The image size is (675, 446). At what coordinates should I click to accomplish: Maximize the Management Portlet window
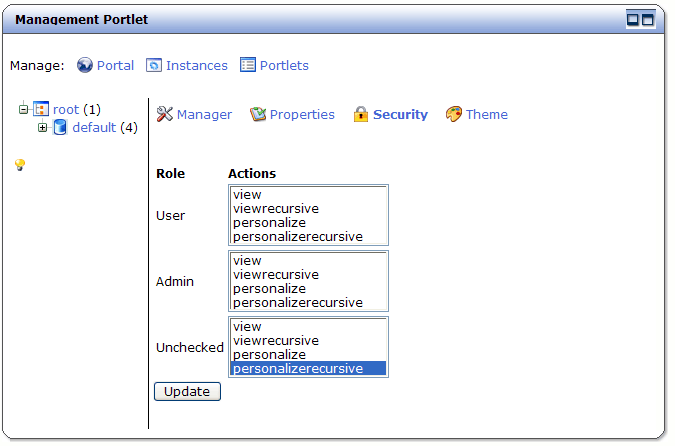647,19
